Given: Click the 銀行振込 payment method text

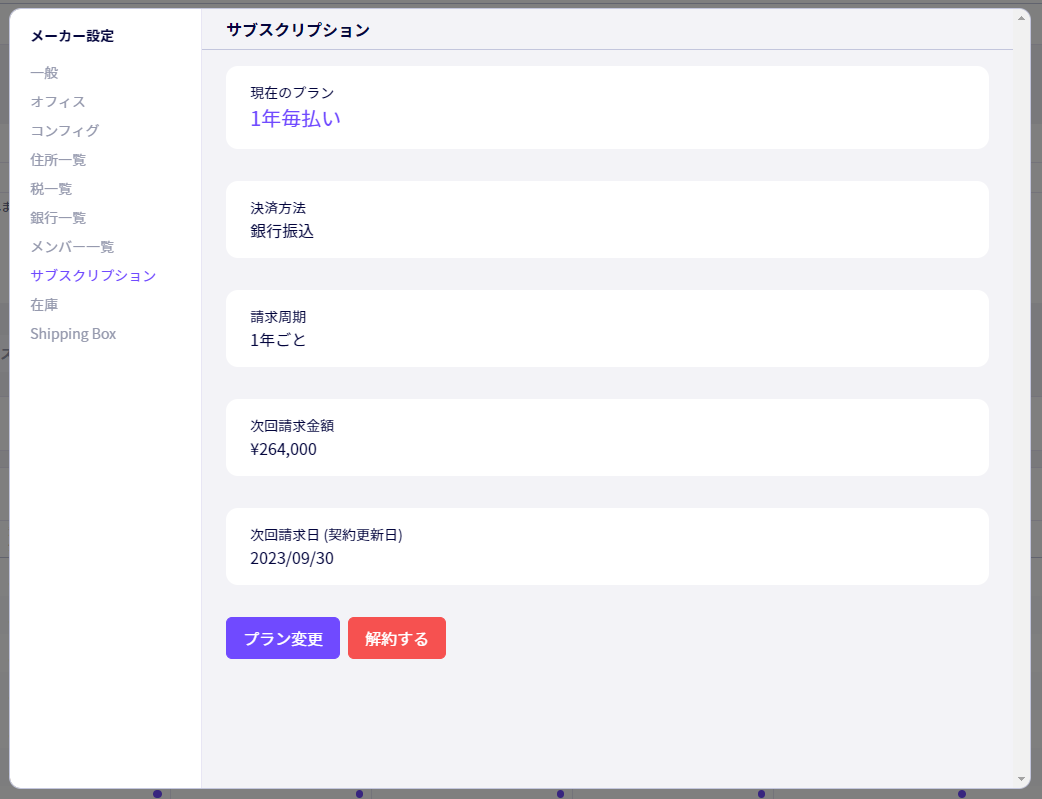Looking at the screenshot, I should [x=282, y=231].
